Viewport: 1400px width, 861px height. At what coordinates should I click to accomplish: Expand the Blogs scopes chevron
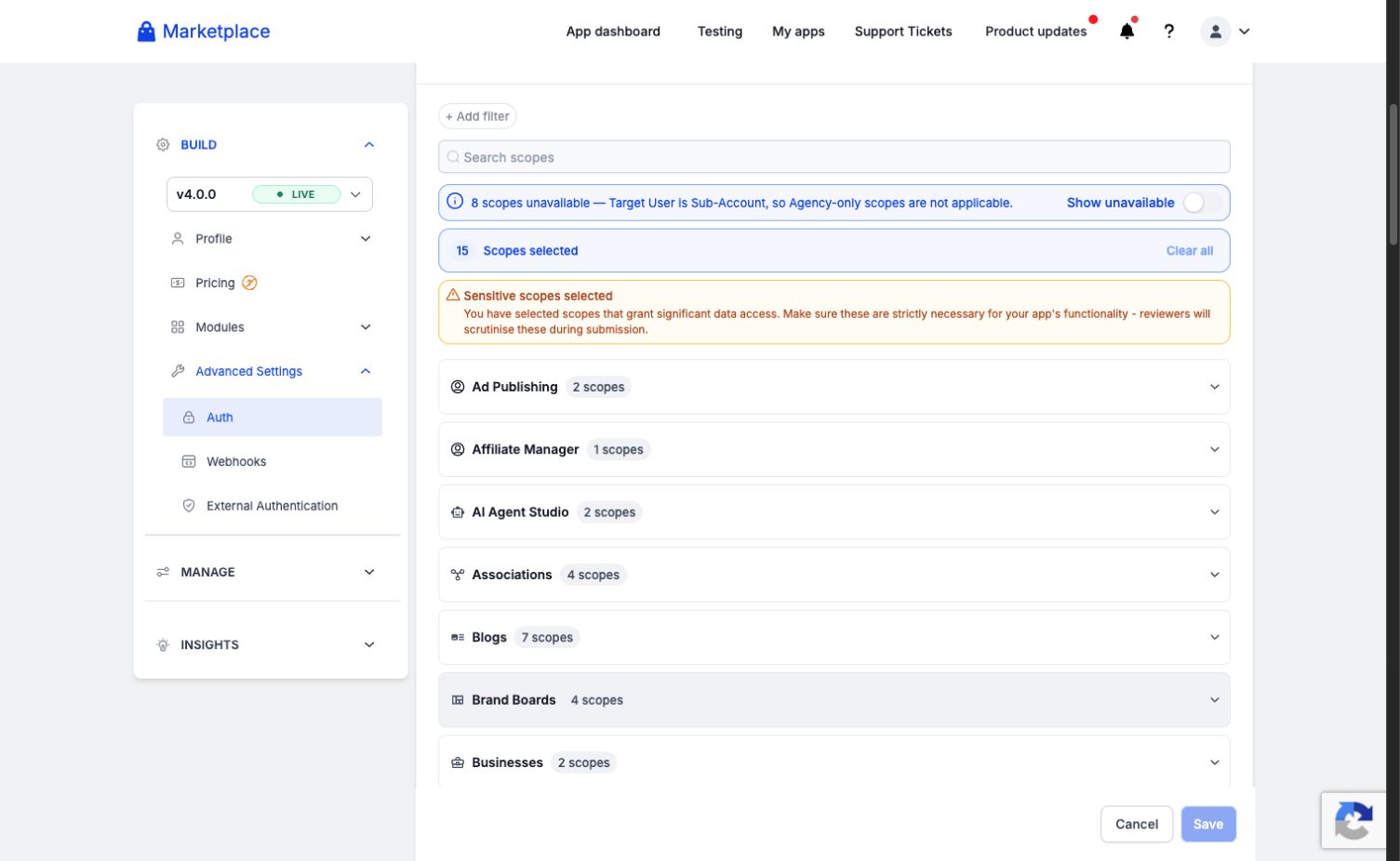tap(1214, 637)
